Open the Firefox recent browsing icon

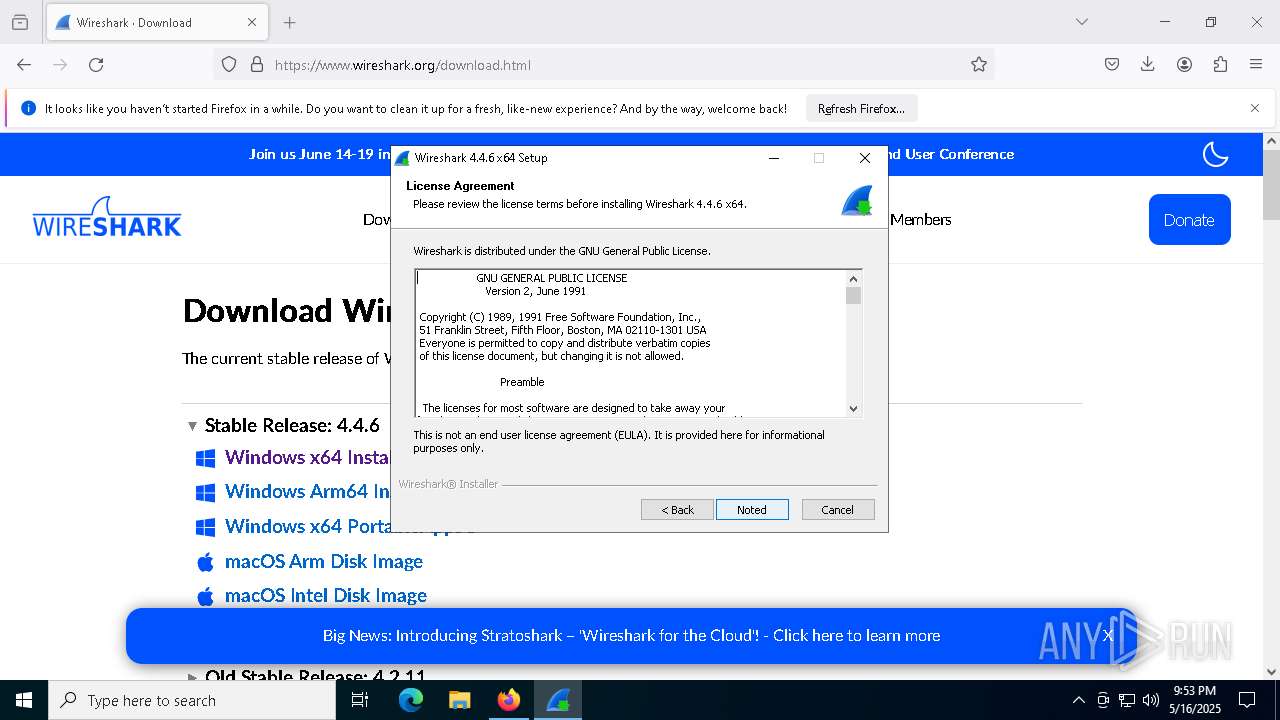click(x=20, y=22)
